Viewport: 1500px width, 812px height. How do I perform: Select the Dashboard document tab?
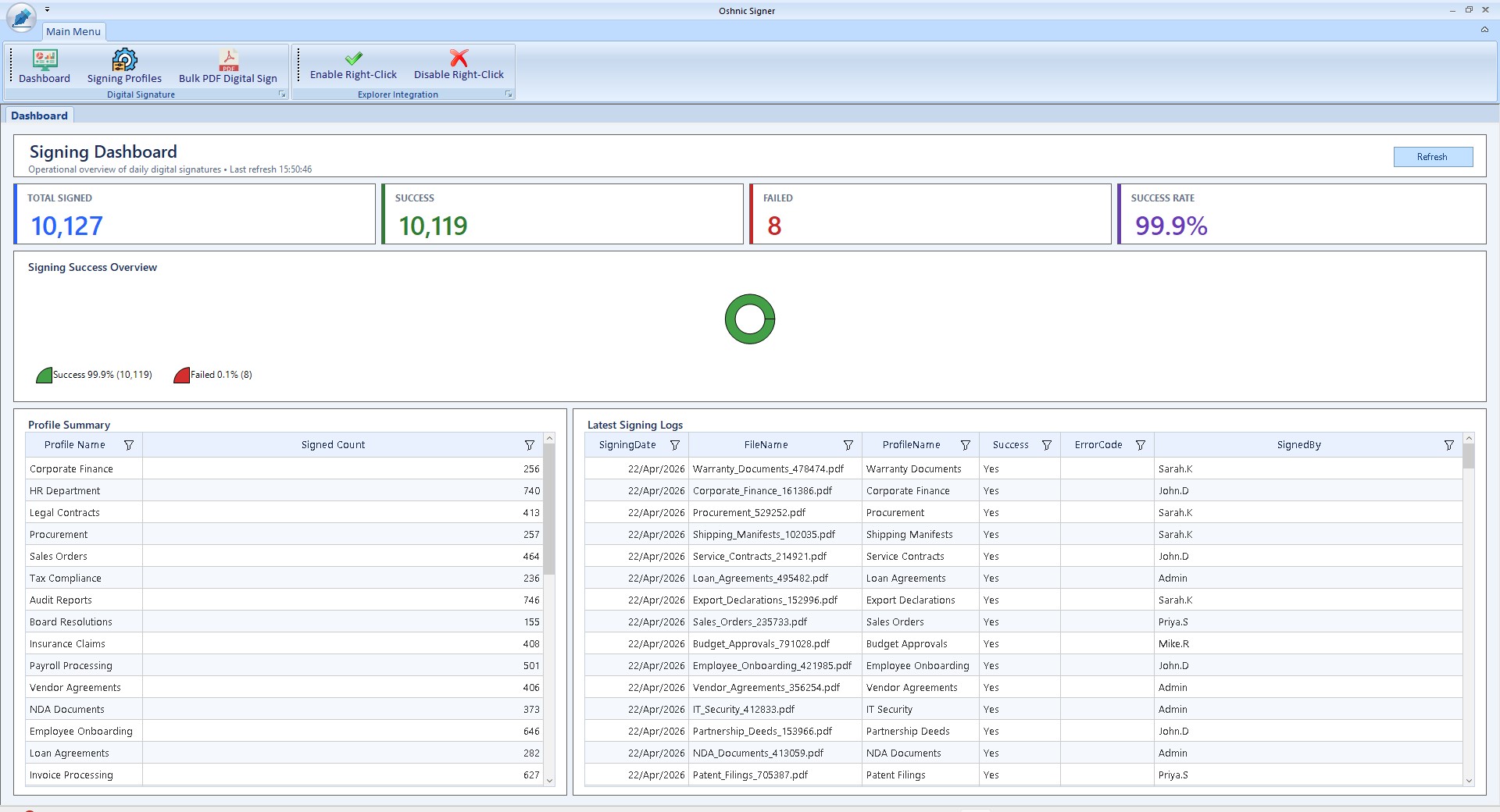(39, 116)
